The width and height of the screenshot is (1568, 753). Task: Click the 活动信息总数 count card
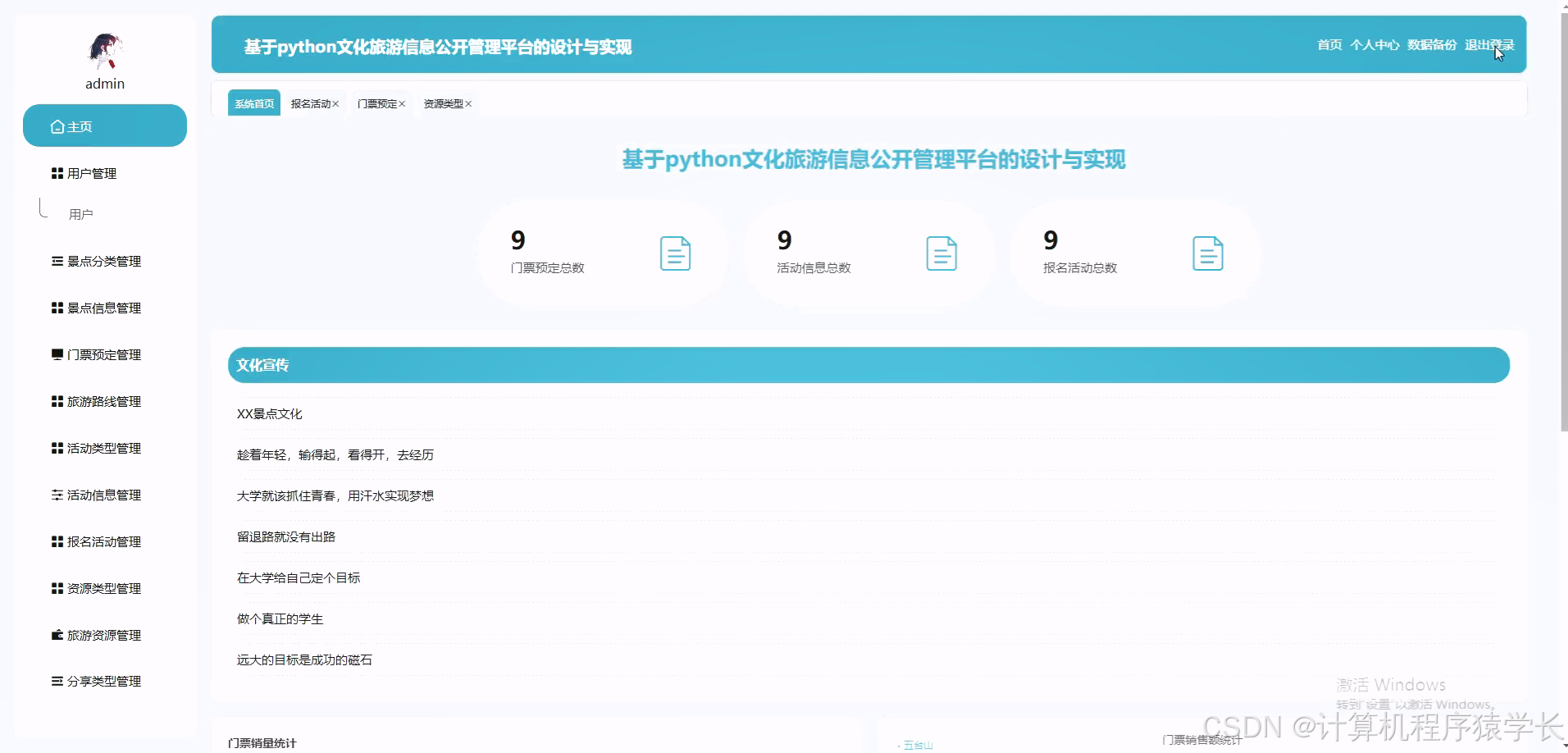[x=868, y=253]
